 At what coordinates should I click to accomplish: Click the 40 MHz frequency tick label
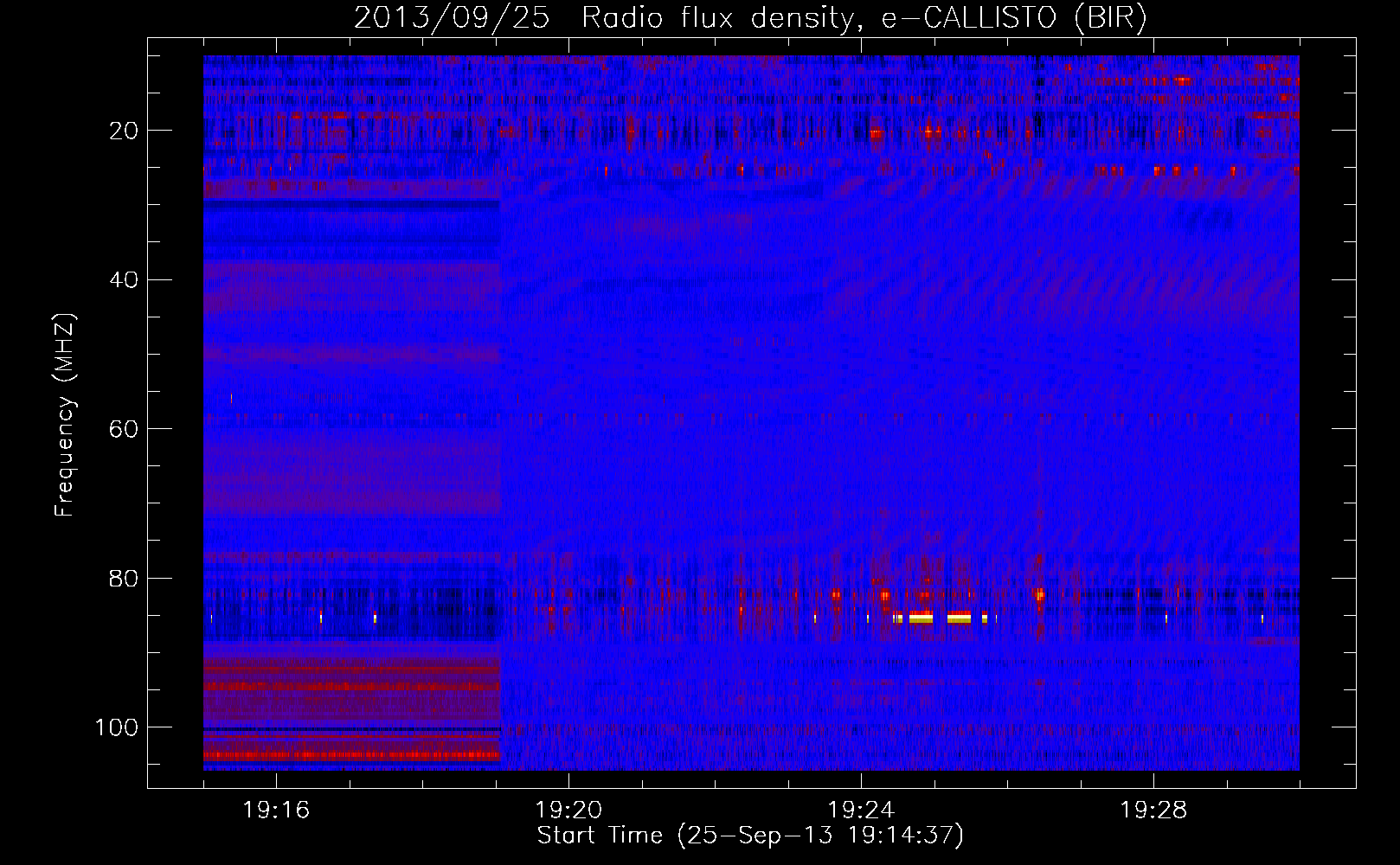coord(124,280)
